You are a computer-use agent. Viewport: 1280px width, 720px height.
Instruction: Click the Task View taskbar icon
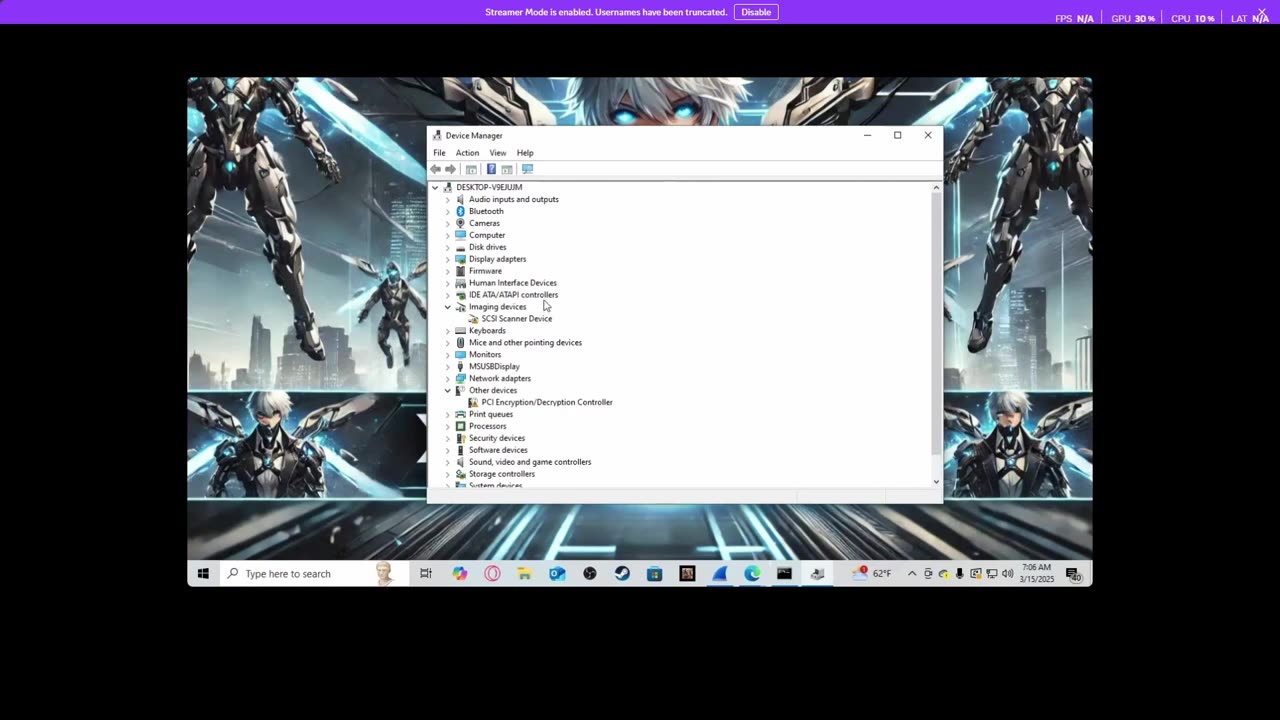coord(426,573)
